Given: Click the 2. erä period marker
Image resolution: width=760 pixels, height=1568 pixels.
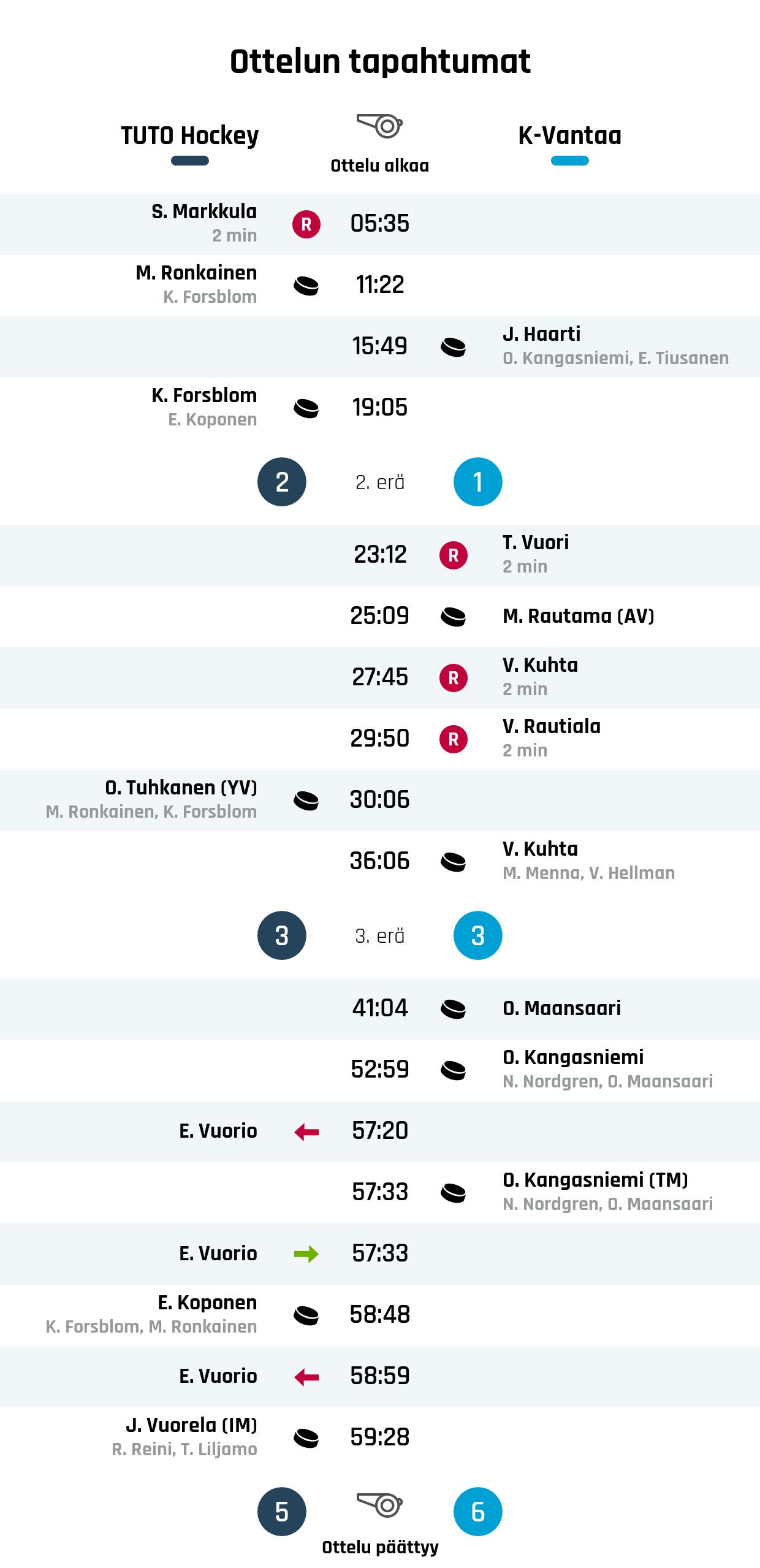Looking at the screenshot, I should click(380, 482).
